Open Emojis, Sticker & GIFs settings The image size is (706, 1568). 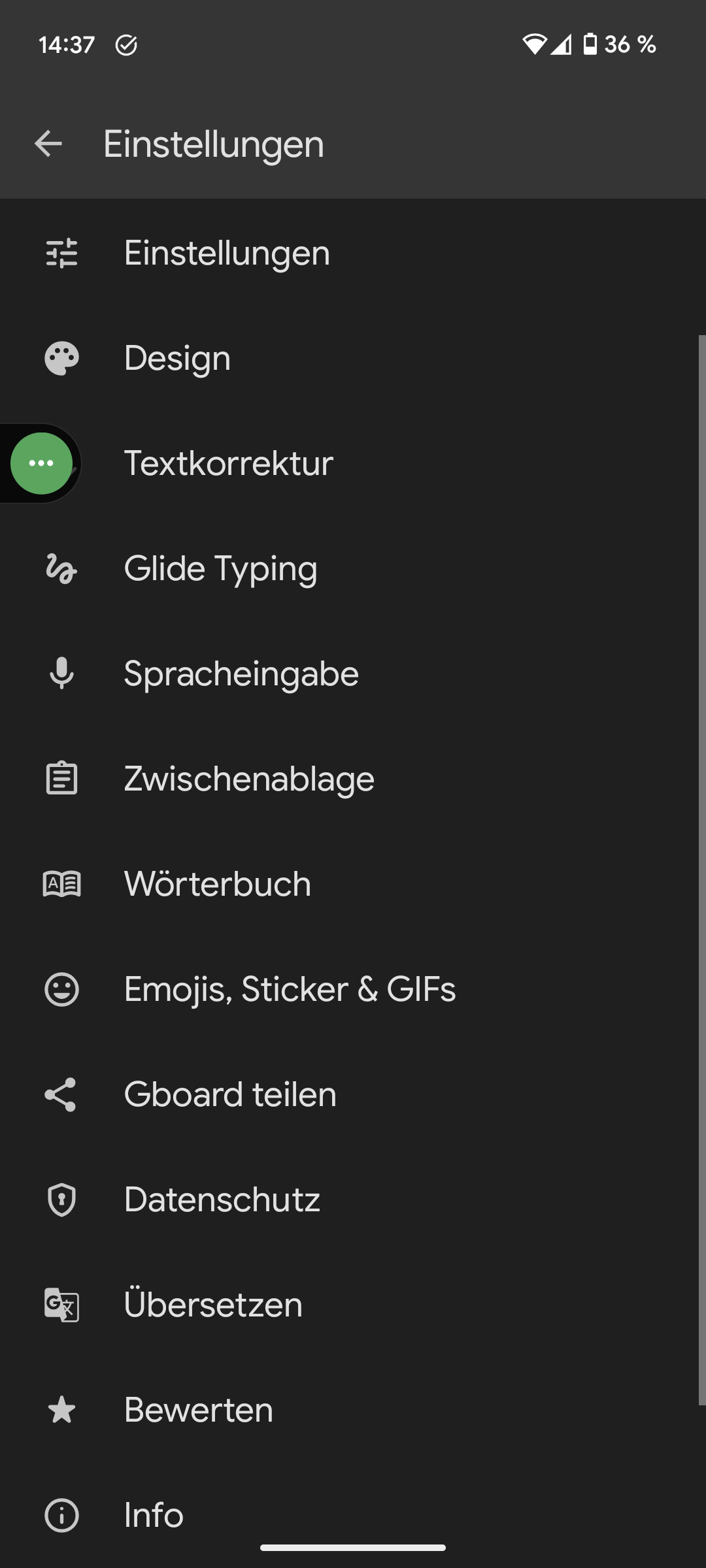(290, 989)
